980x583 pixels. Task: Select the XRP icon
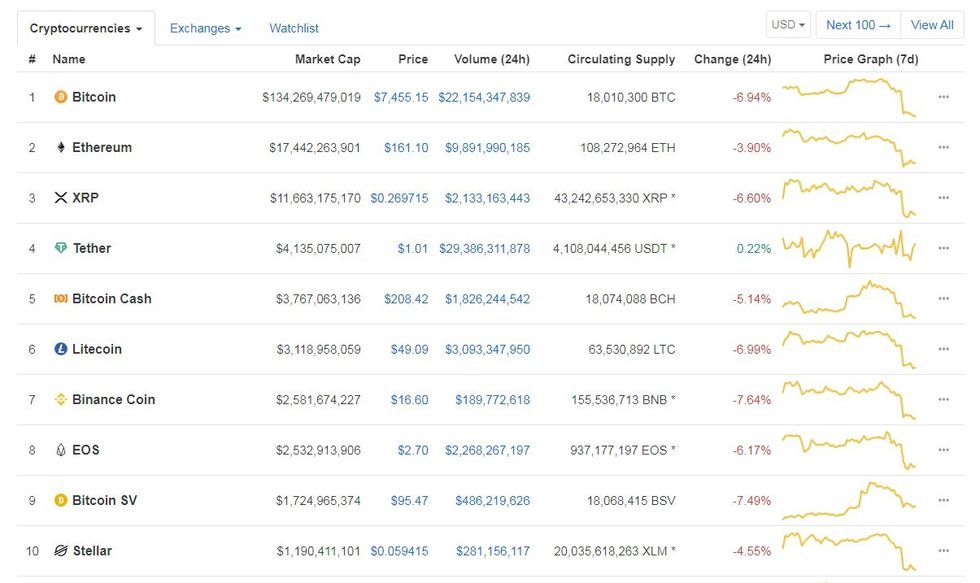point(60,197)
